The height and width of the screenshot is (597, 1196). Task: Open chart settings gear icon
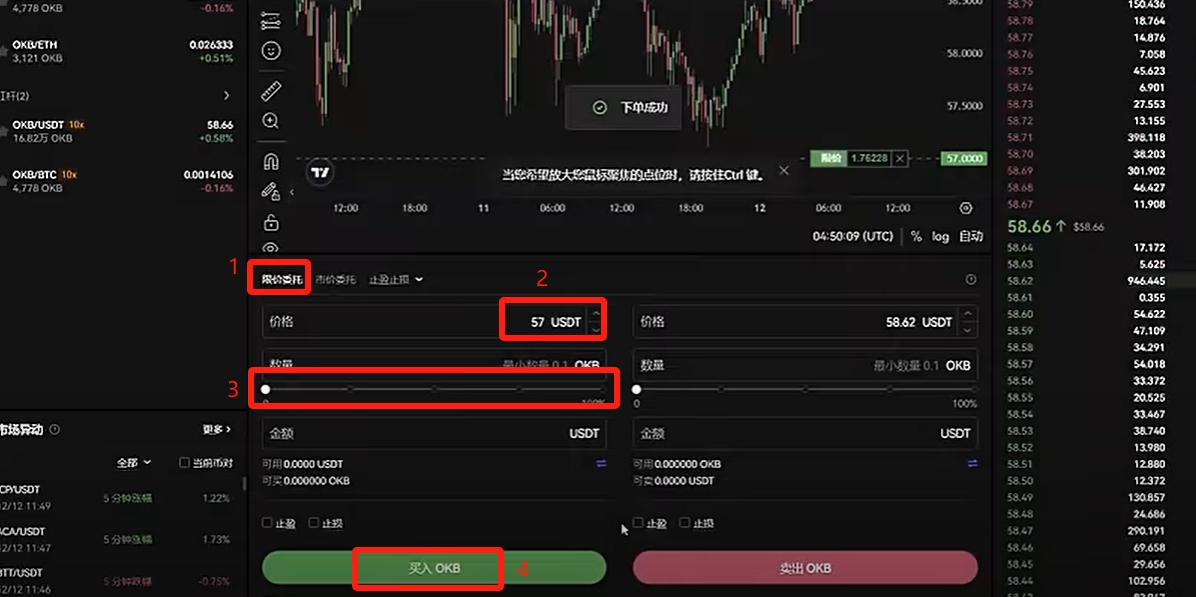coord(965,208)
